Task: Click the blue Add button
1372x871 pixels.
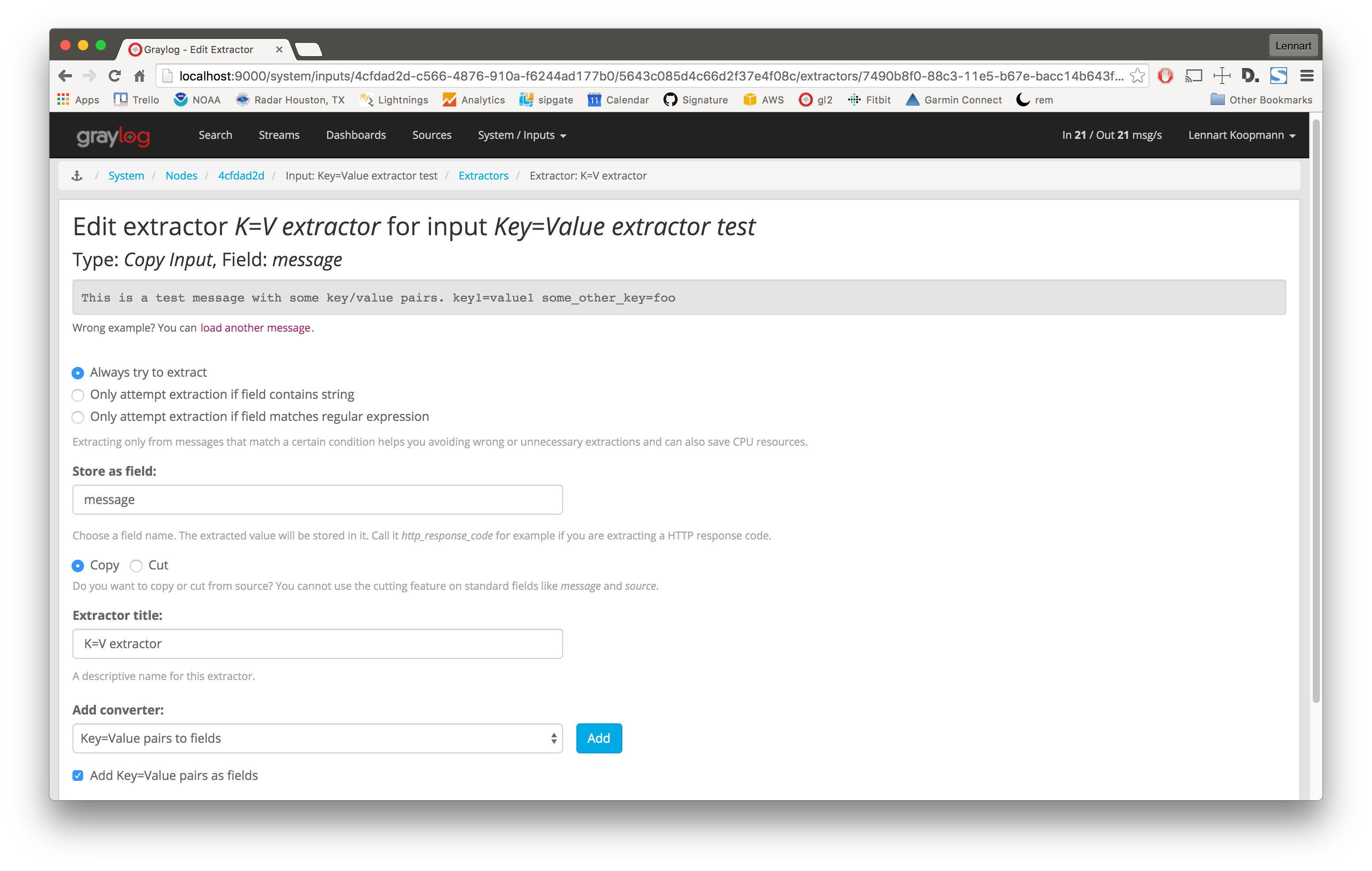Action: (599, 737)
